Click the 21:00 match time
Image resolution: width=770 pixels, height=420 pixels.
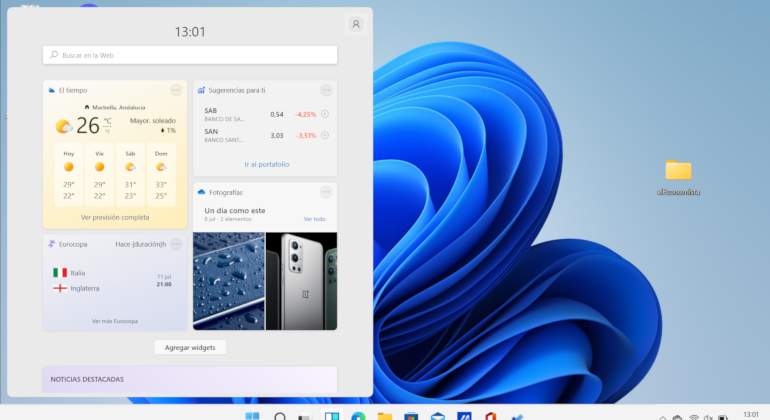point(164,284)
